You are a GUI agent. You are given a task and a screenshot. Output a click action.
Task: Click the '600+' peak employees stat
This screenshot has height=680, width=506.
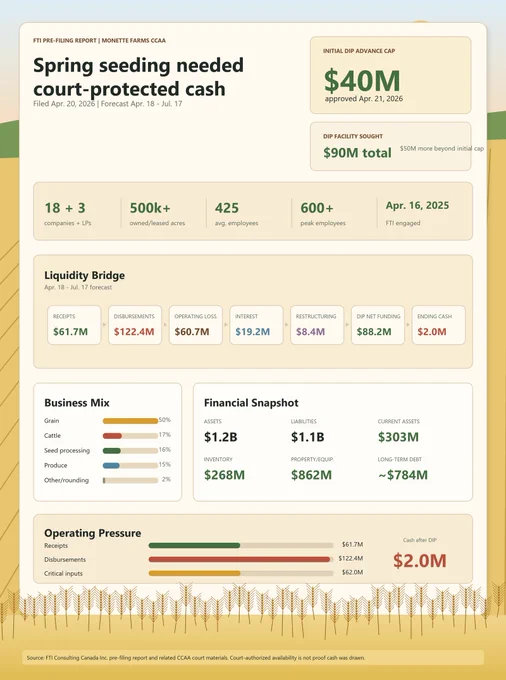tap(317, 208)
